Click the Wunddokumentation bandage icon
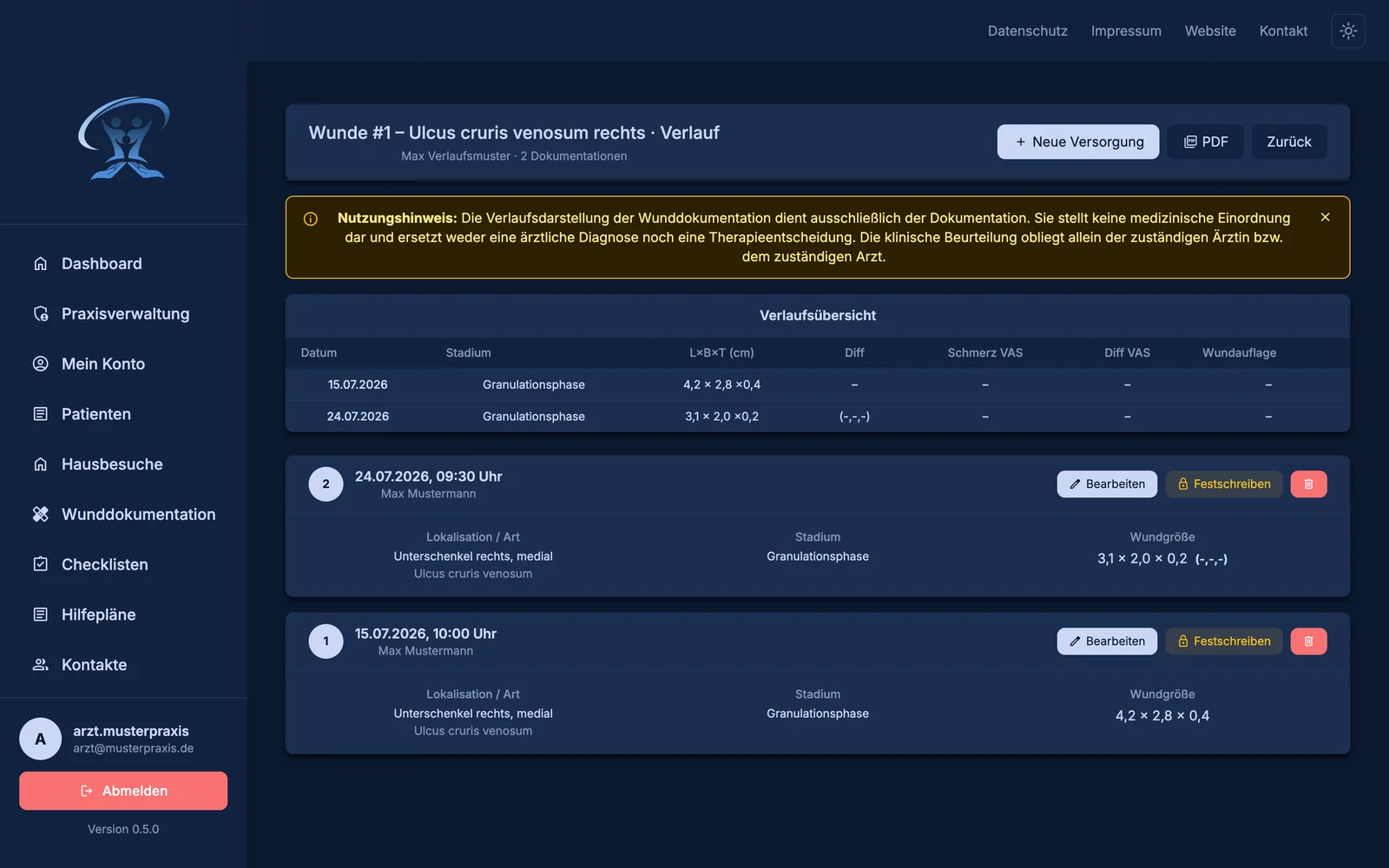The image size is (1389, 868). click(40, 514)
